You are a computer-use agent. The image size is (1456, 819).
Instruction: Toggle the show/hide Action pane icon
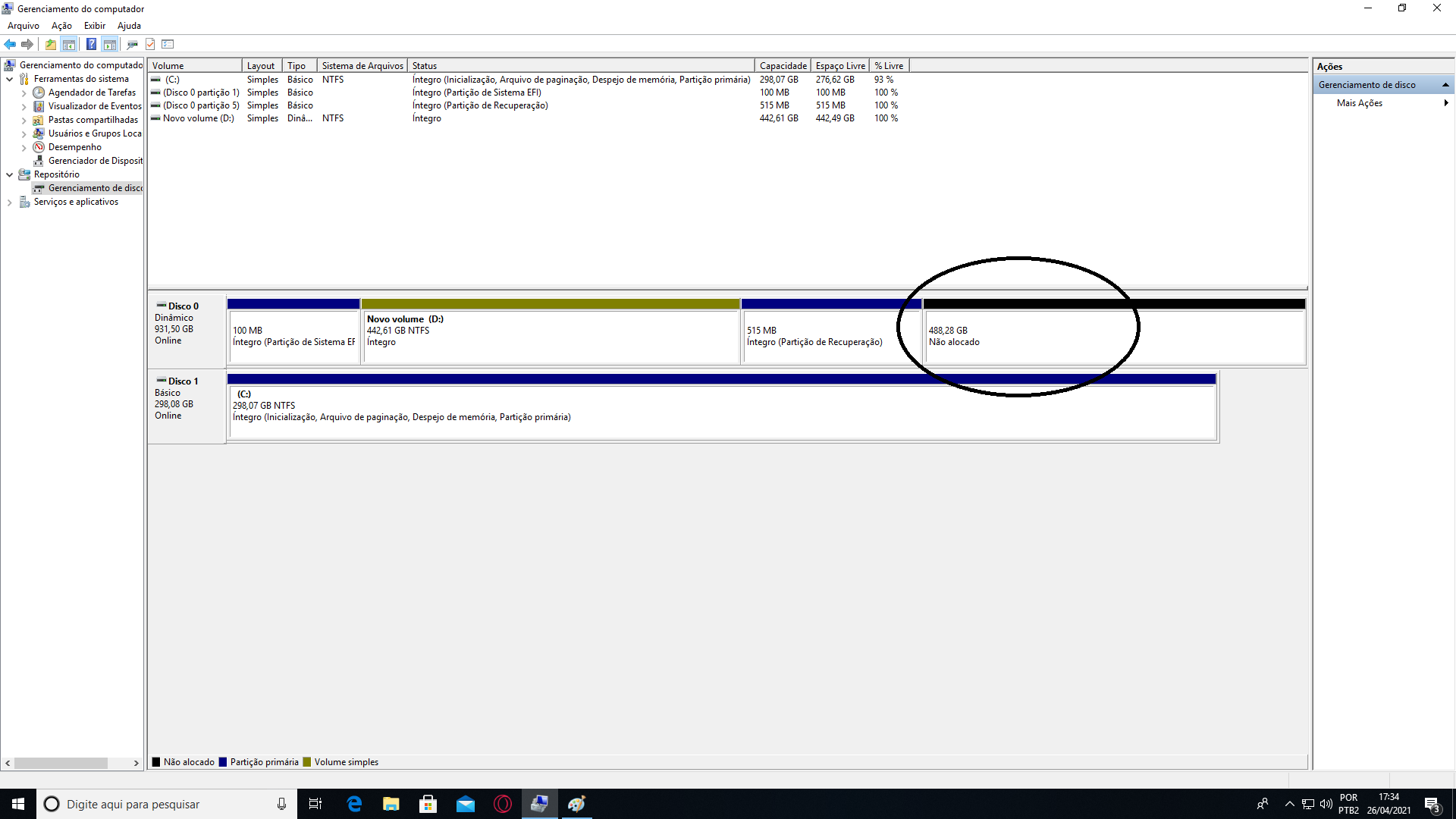coord(110,44)
